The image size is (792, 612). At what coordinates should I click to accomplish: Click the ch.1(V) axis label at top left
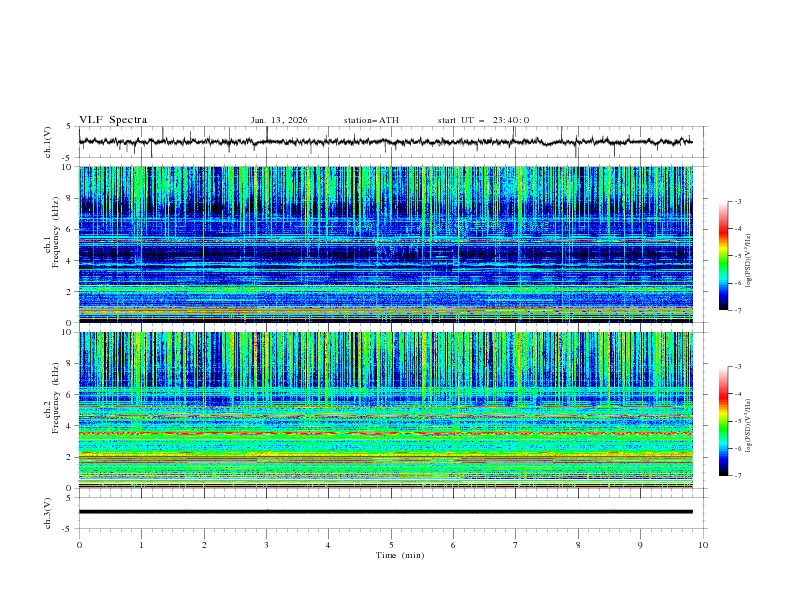click(x=48, y=142)
